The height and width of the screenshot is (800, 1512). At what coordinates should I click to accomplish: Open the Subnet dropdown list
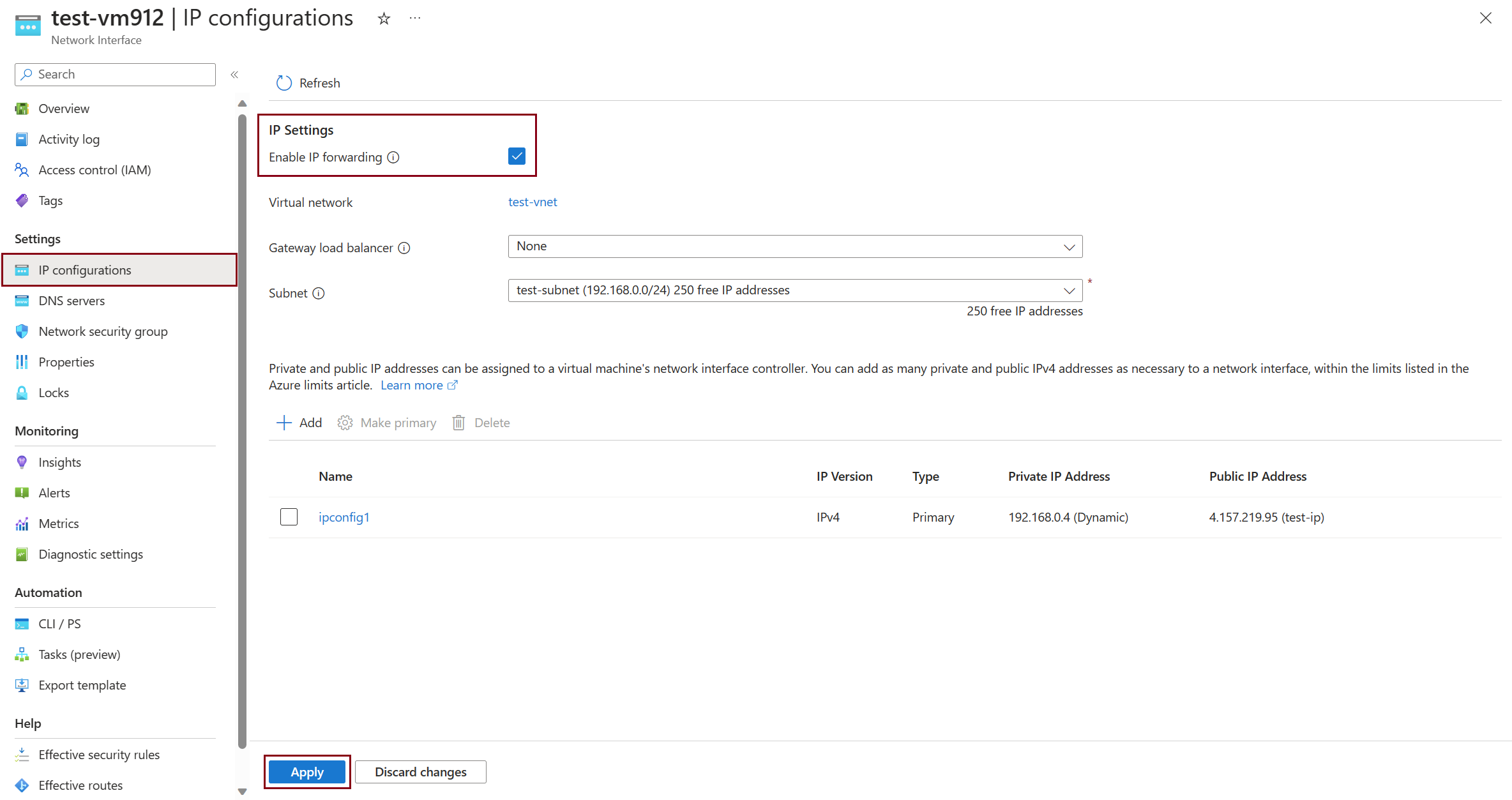pos(795,291)
